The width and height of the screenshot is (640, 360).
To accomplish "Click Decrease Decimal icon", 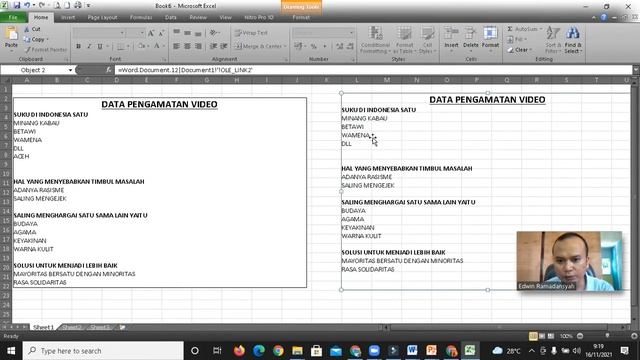I will [x=350, y=47].
